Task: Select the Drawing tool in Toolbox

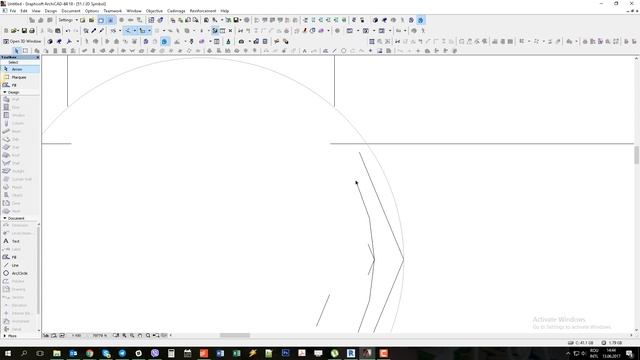Action: click(19, 289)
